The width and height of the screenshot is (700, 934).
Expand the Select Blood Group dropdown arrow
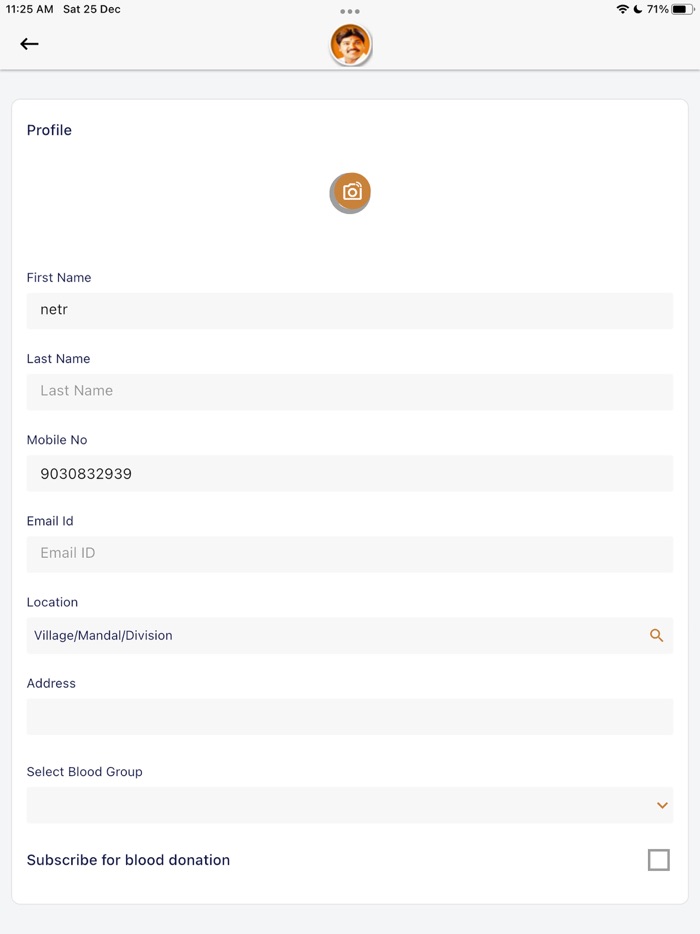662,805
